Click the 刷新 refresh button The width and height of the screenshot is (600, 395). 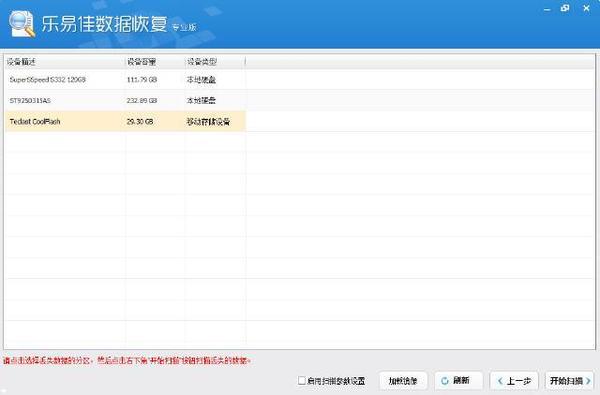[x=458, y=380]
